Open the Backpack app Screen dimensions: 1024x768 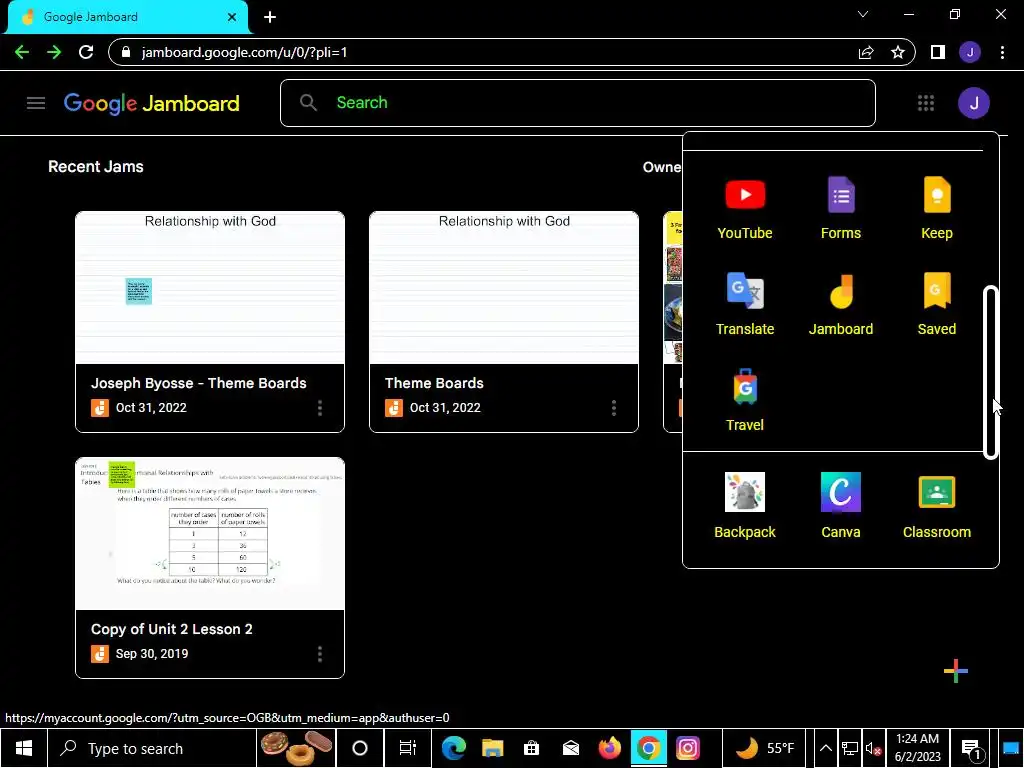pos(744,506)
